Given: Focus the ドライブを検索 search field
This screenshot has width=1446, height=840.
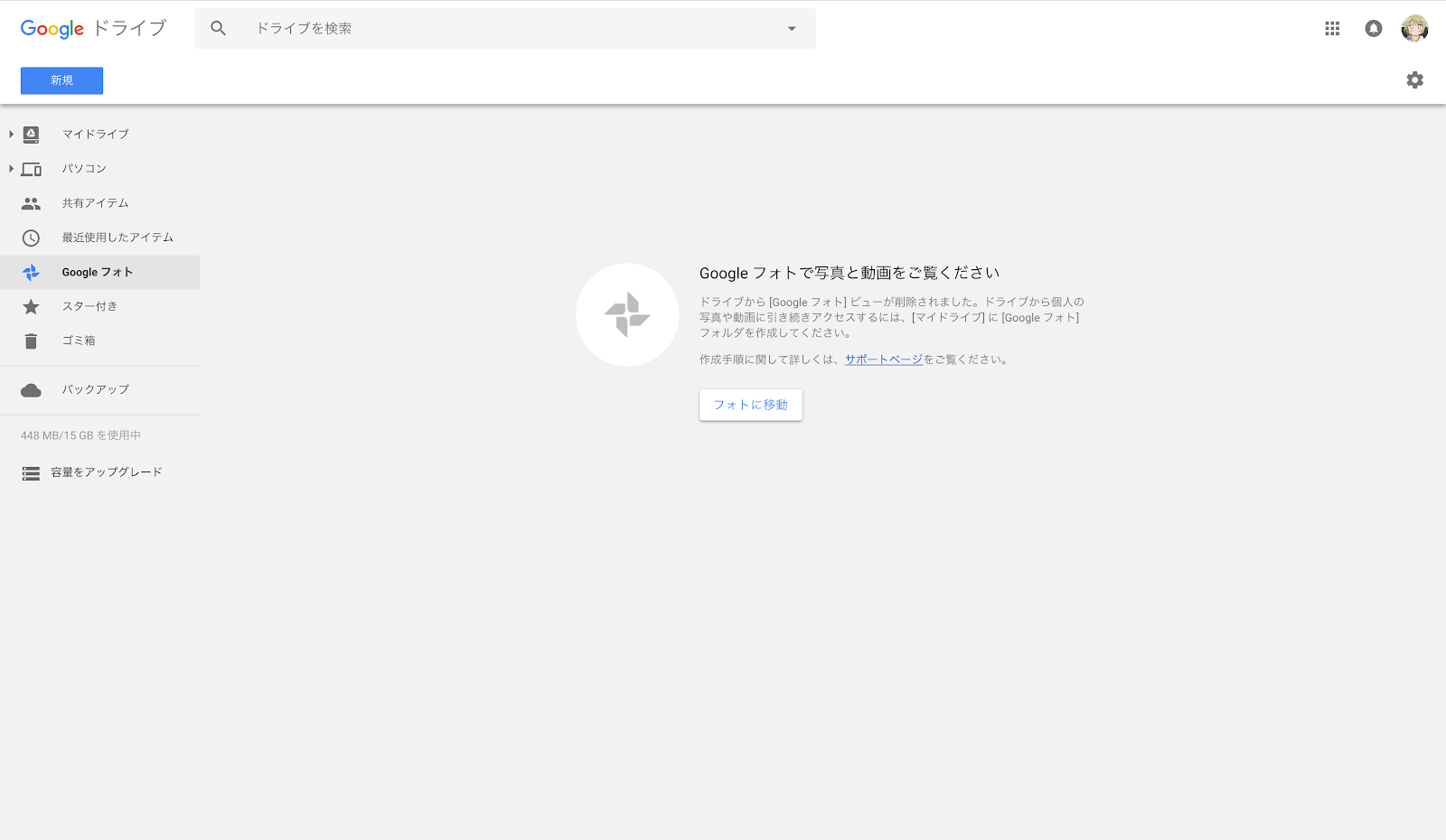Looking at the screenshot, I should 504,29.
